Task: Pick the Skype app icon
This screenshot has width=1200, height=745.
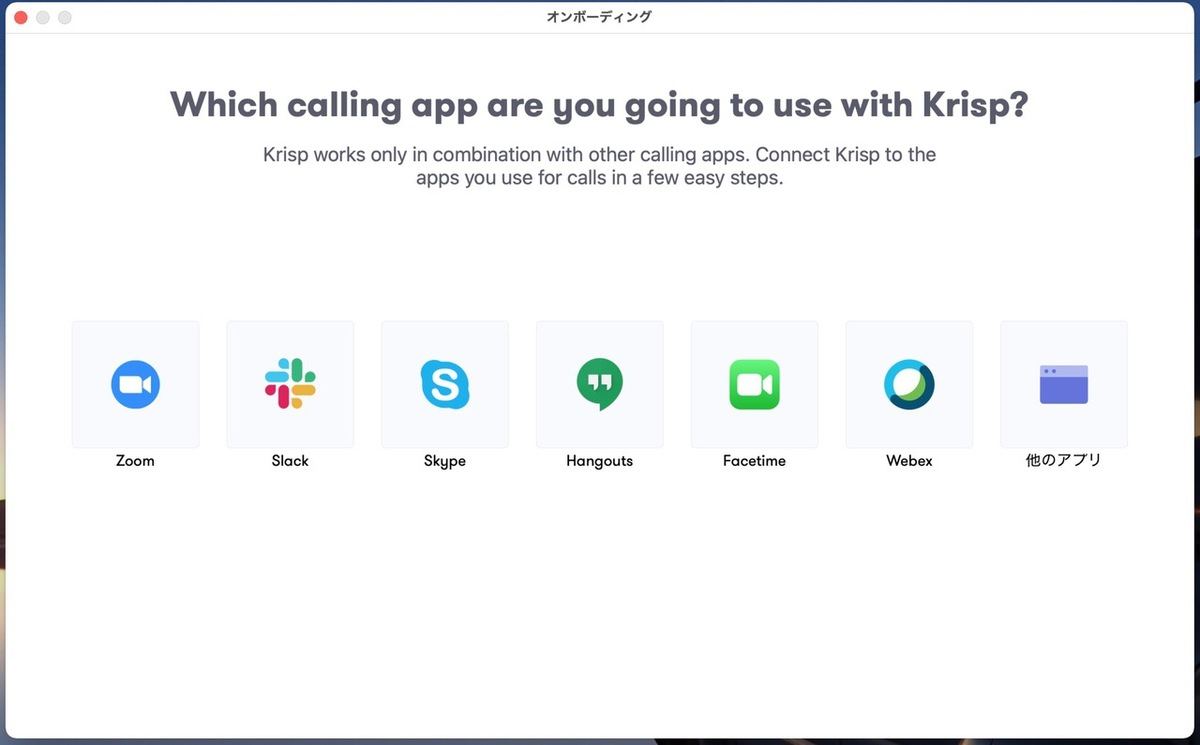Action: 445,384
